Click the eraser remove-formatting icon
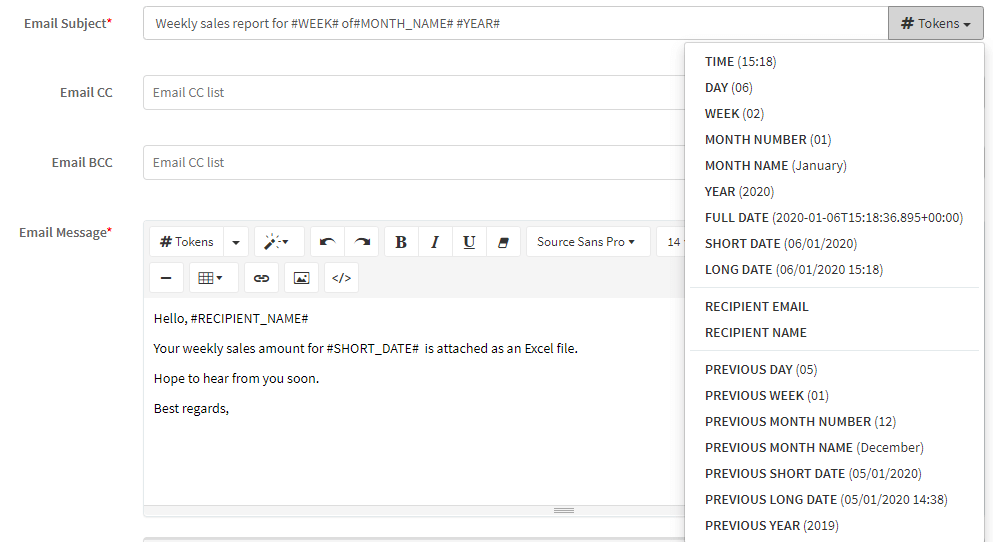This screenshot has height=542, width=993. click(503, 242)
